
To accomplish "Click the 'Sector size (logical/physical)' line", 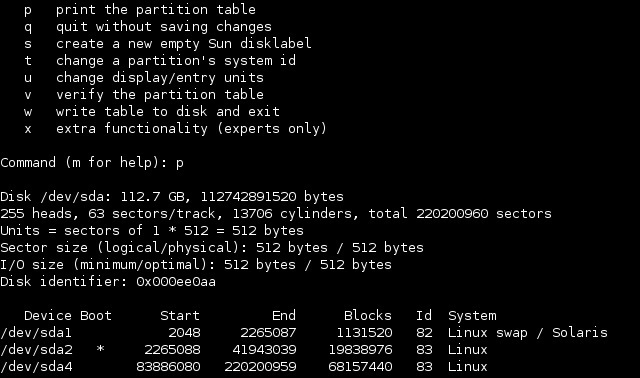I will pos(212,248).
